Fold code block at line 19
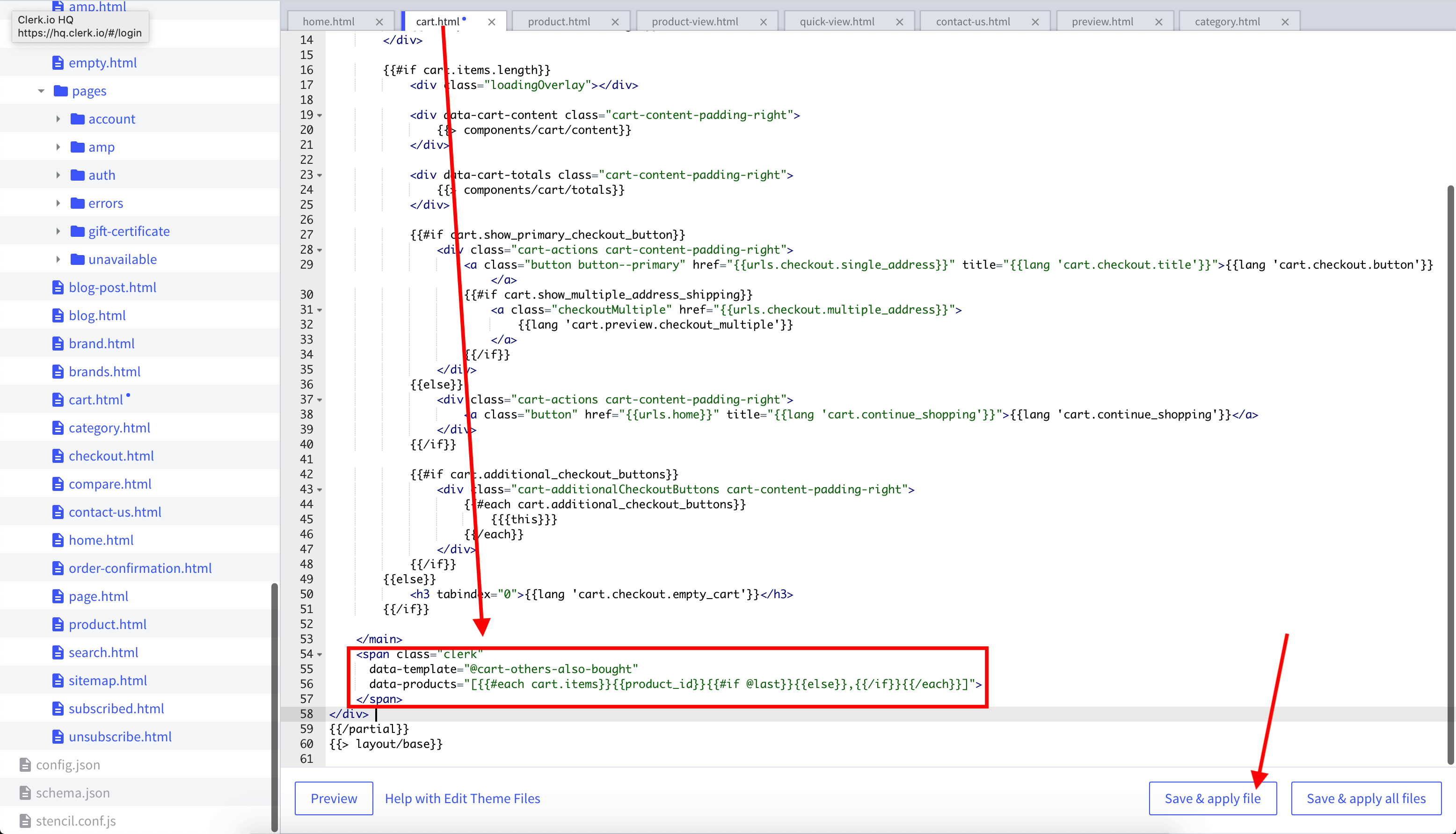The width and height of the screenshot is (1456, 834). click(320, 115)
